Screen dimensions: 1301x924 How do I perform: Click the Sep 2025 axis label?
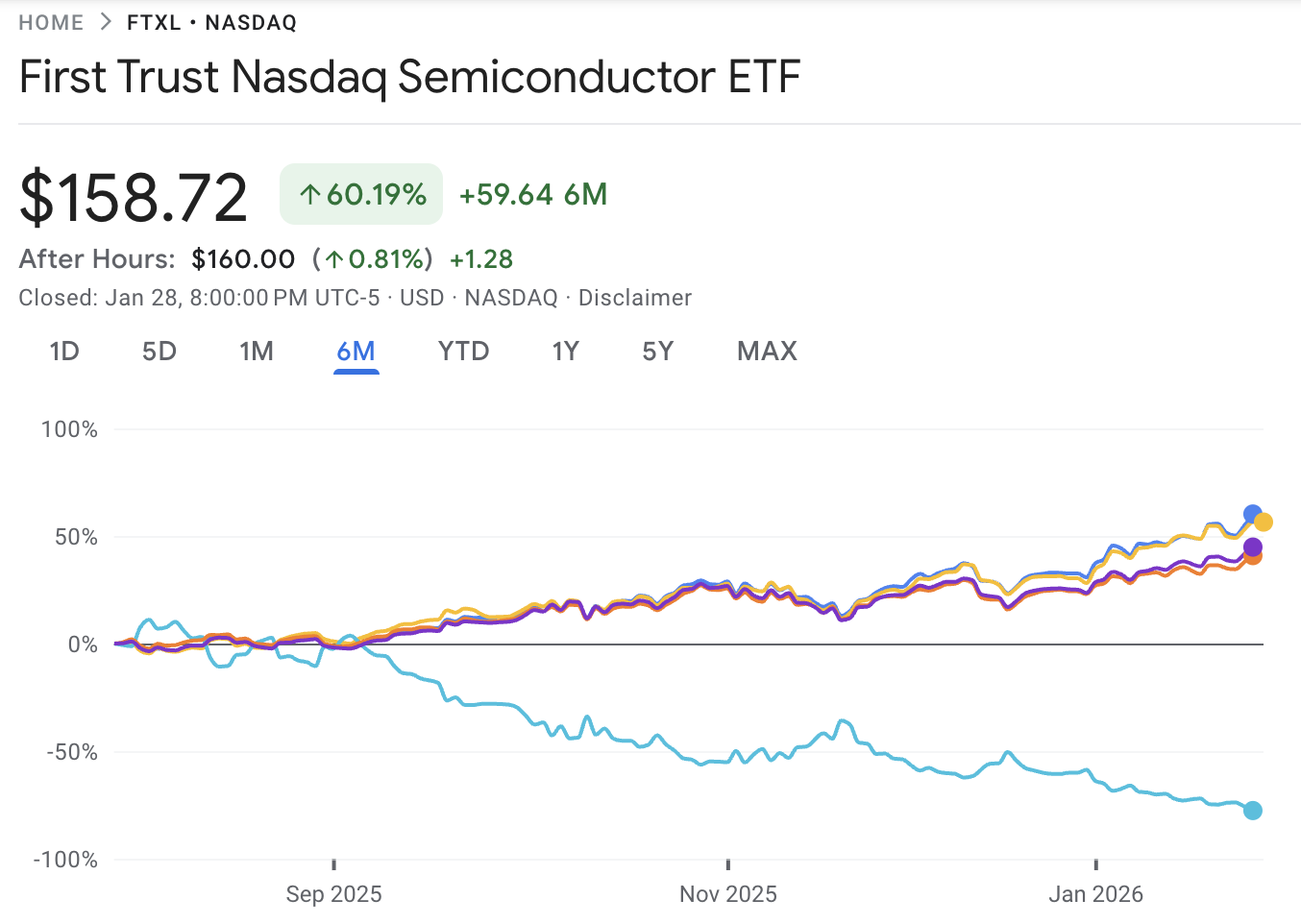point(332,893)
